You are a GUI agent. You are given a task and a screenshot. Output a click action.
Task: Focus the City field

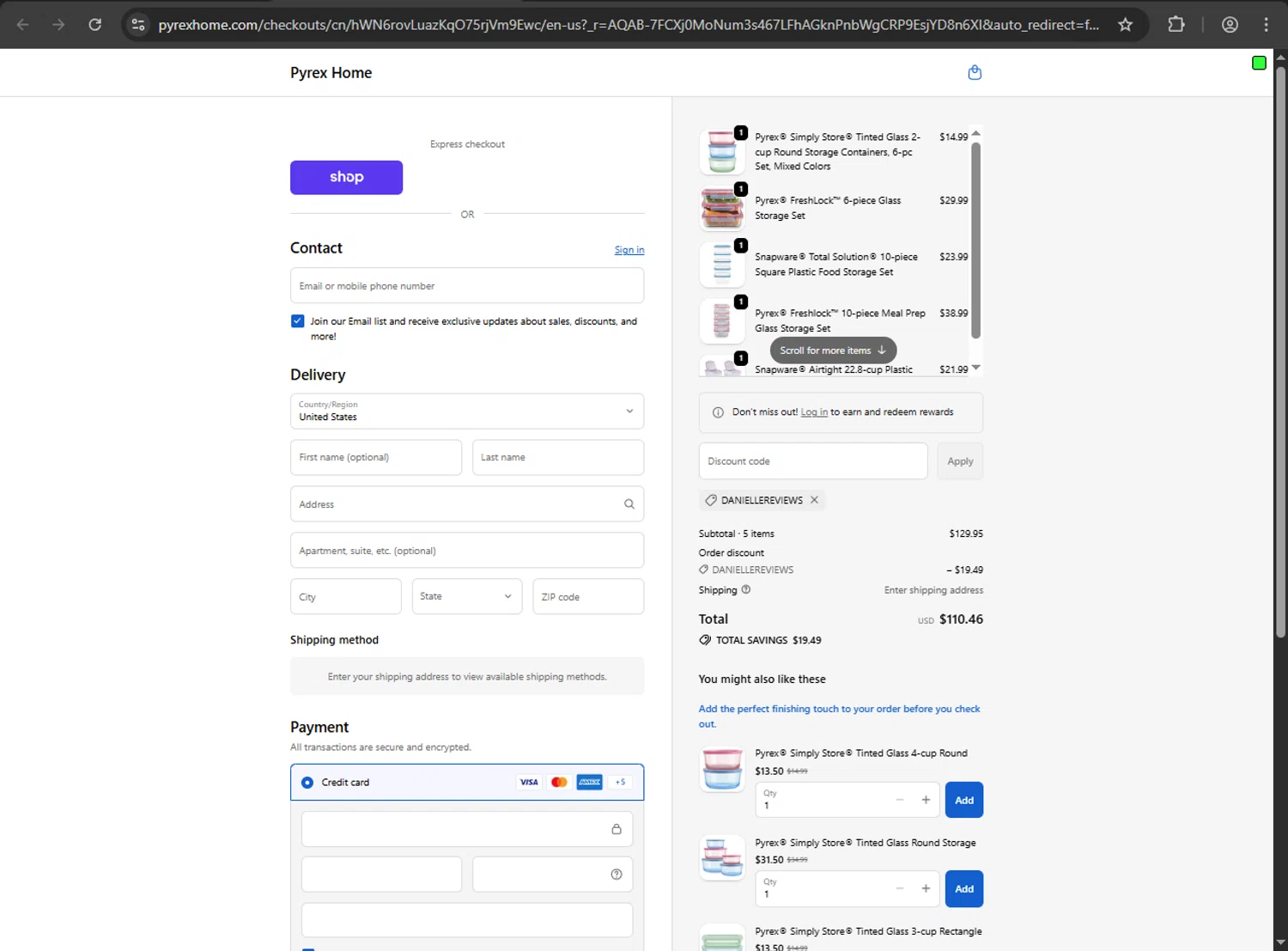[346, 596]
